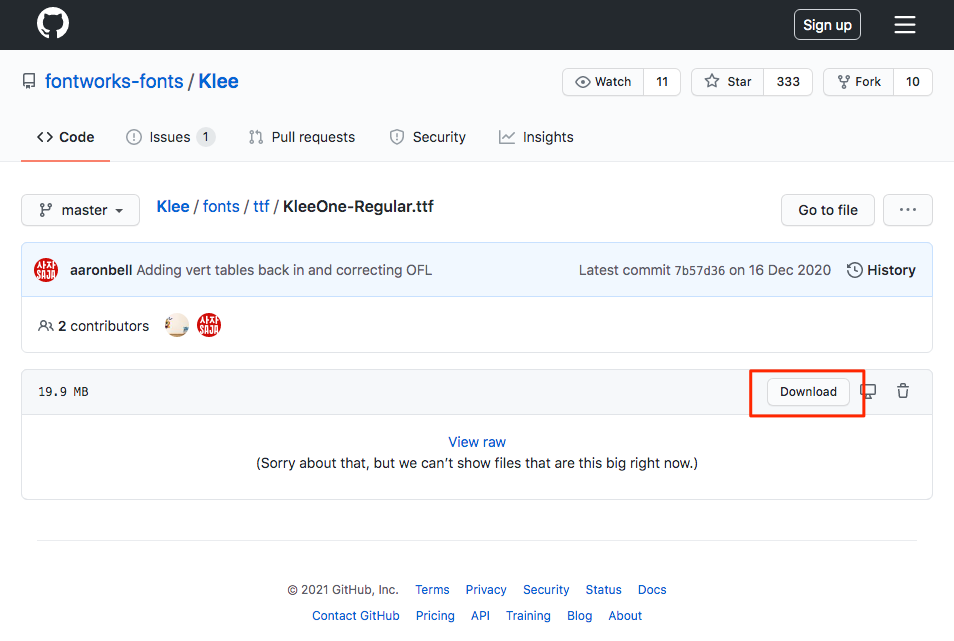The image size is (954, 641).
Task: Switch to the Issues tab
Action: [170, 137]
